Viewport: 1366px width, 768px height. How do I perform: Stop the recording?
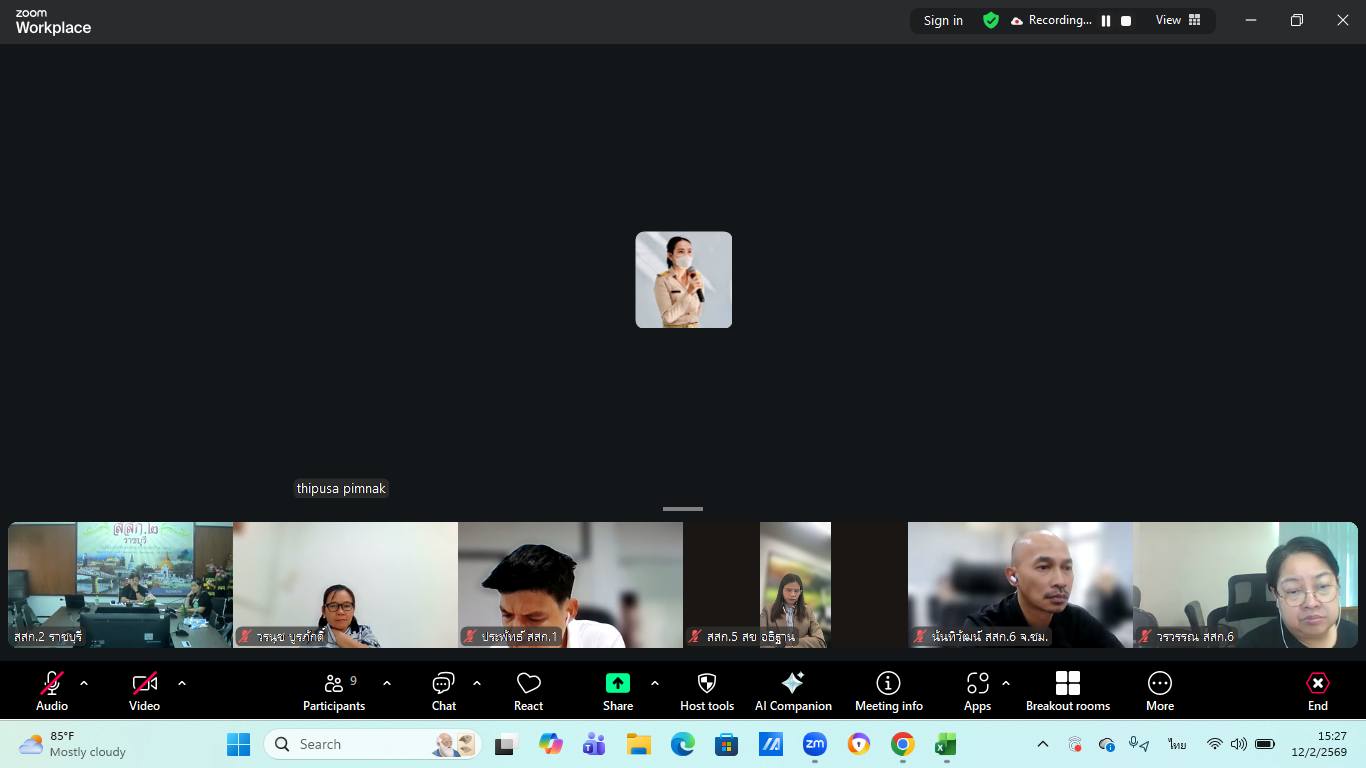1126,21
